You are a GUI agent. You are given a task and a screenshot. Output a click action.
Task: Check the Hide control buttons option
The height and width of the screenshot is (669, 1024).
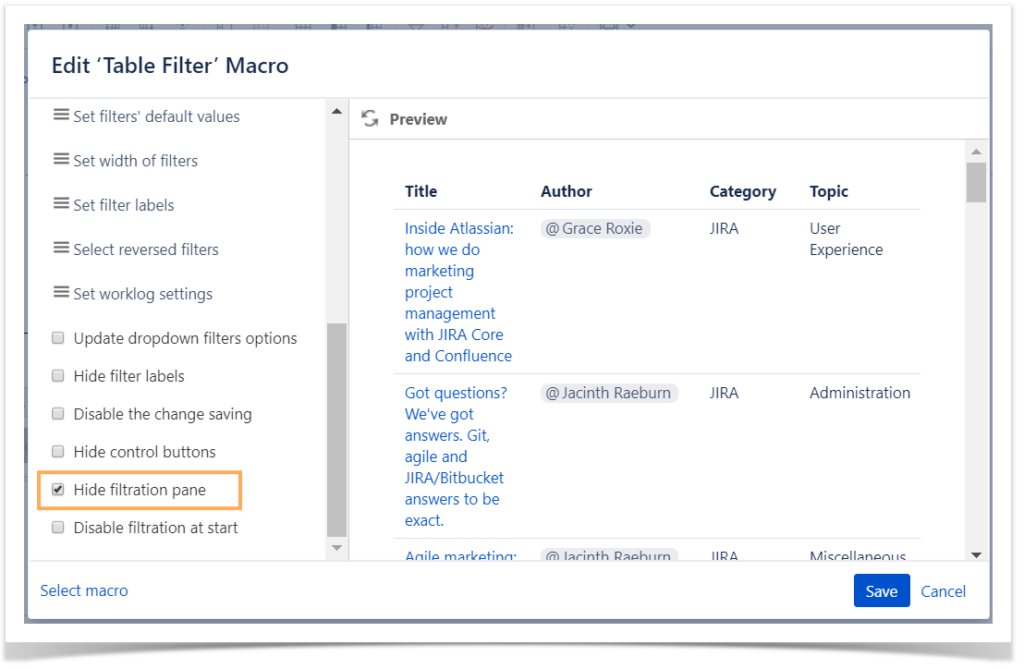pos(57,451)
